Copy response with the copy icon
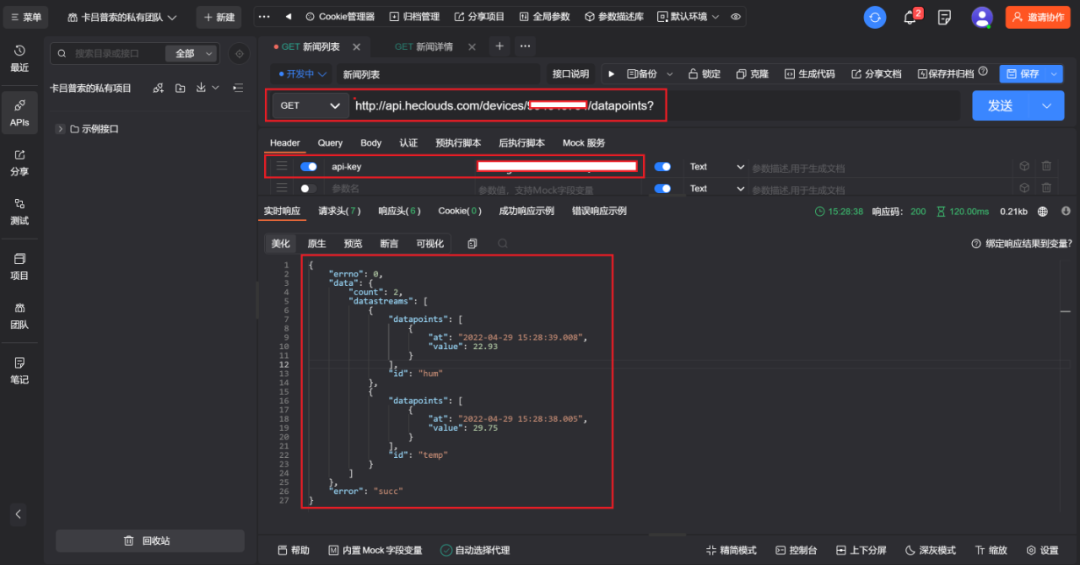1080x565 pixels. tap(472, 243)
